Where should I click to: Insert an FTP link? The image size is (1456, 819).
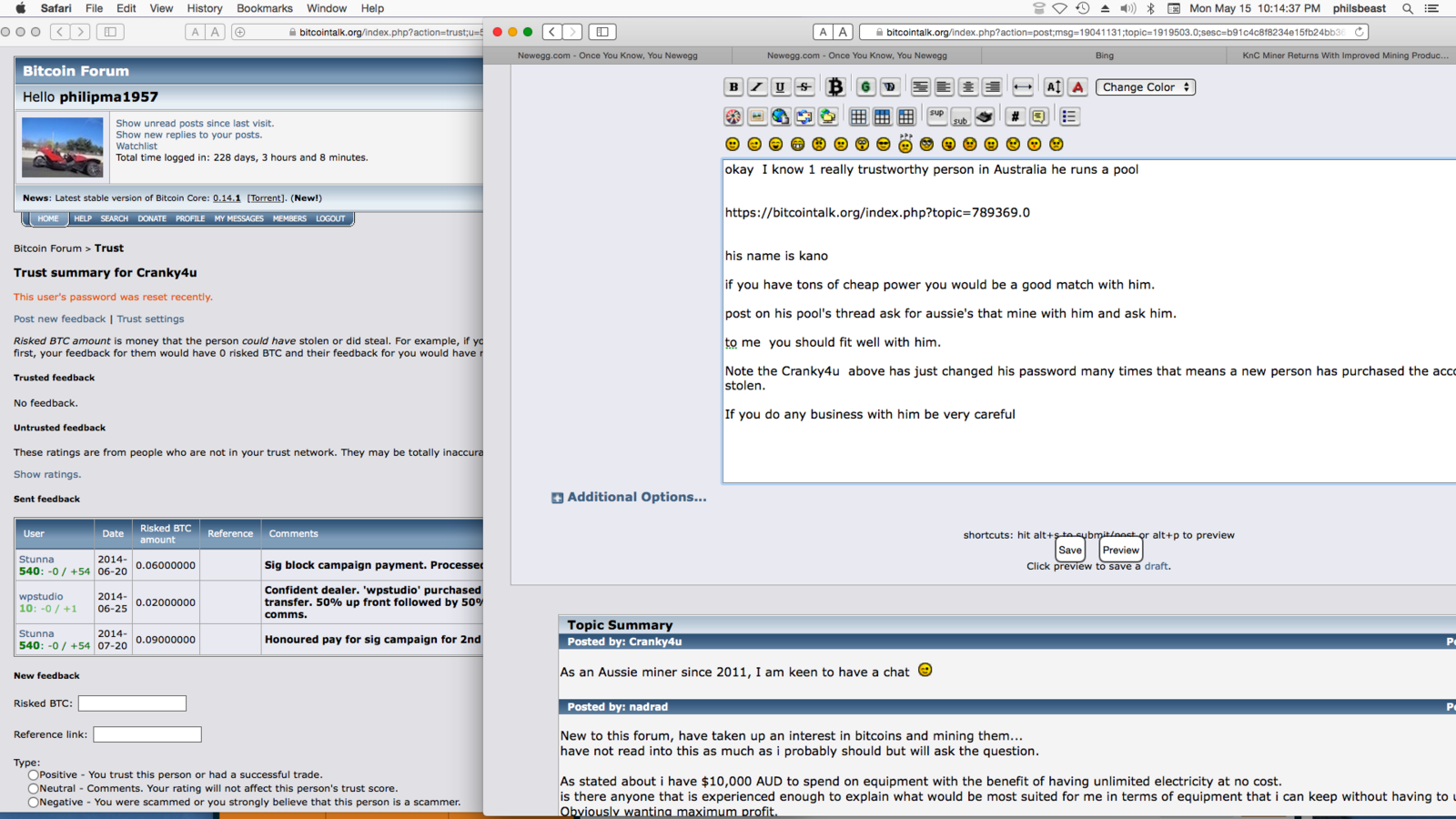click(828, 116)
